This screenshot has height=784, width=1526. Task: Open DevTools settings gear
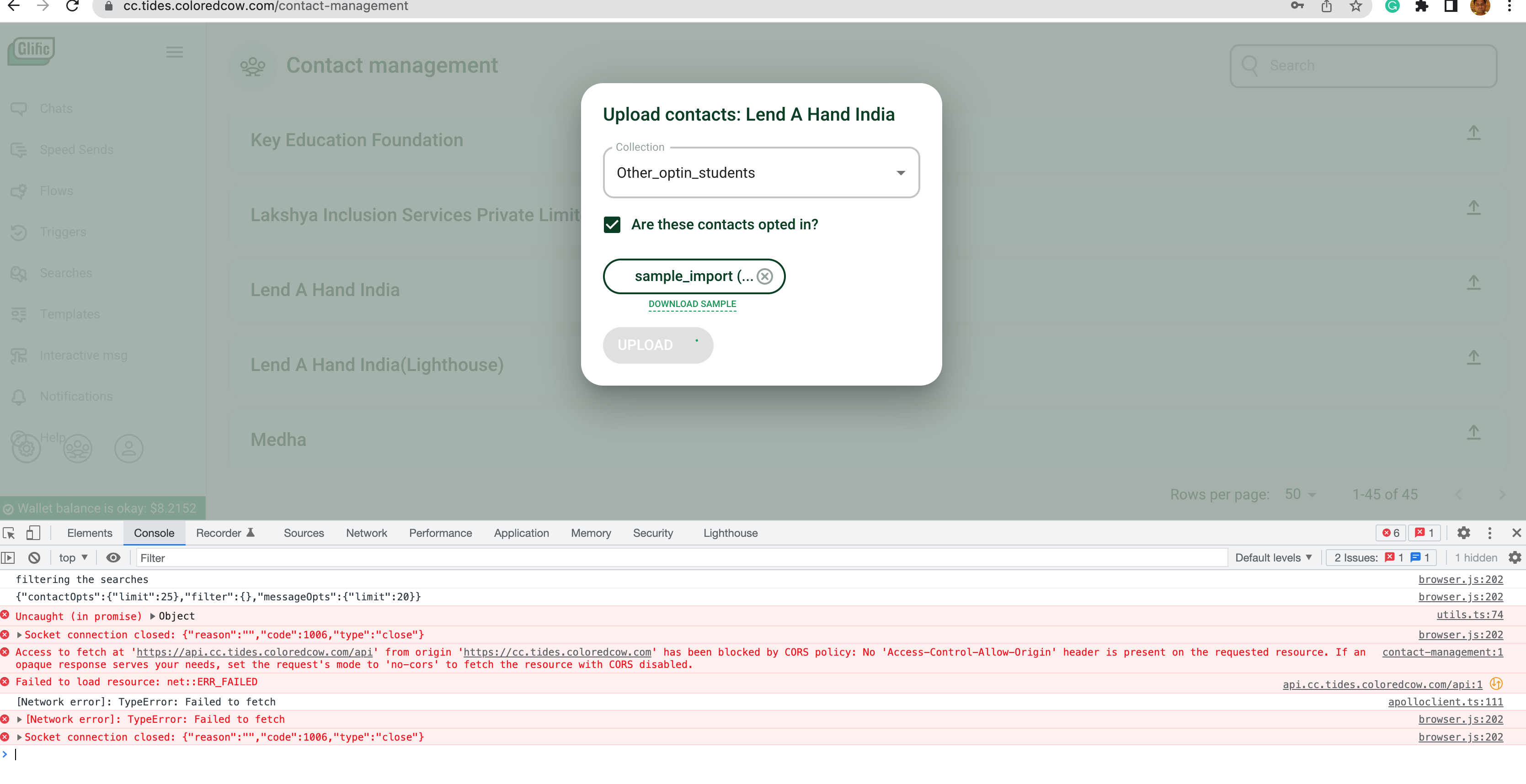[1463, 532]
